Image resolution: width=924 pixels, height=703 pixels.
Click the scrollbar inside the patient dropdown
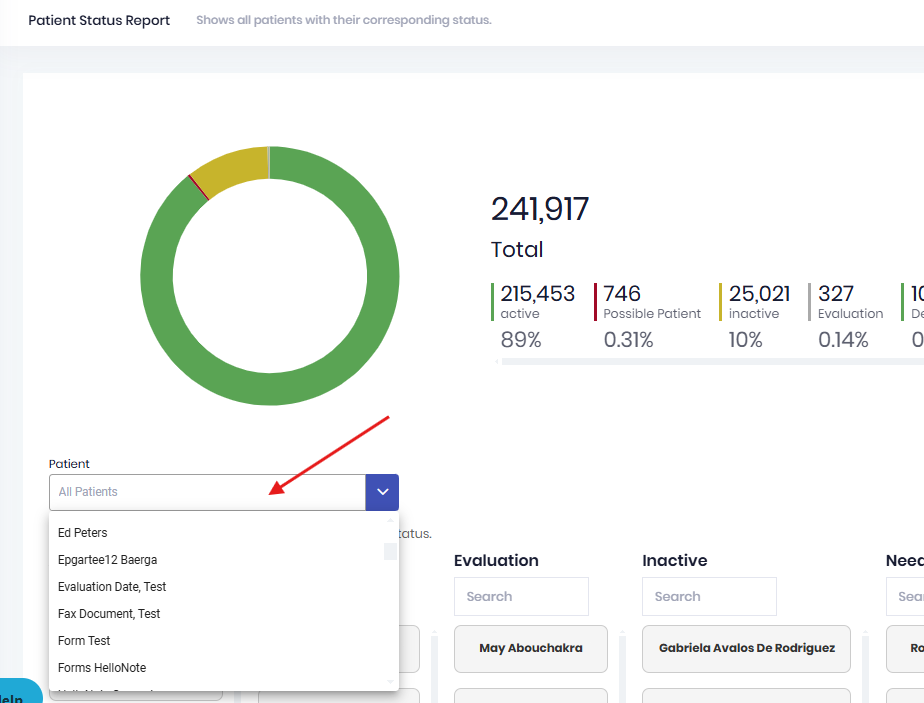tap(390, 551)
